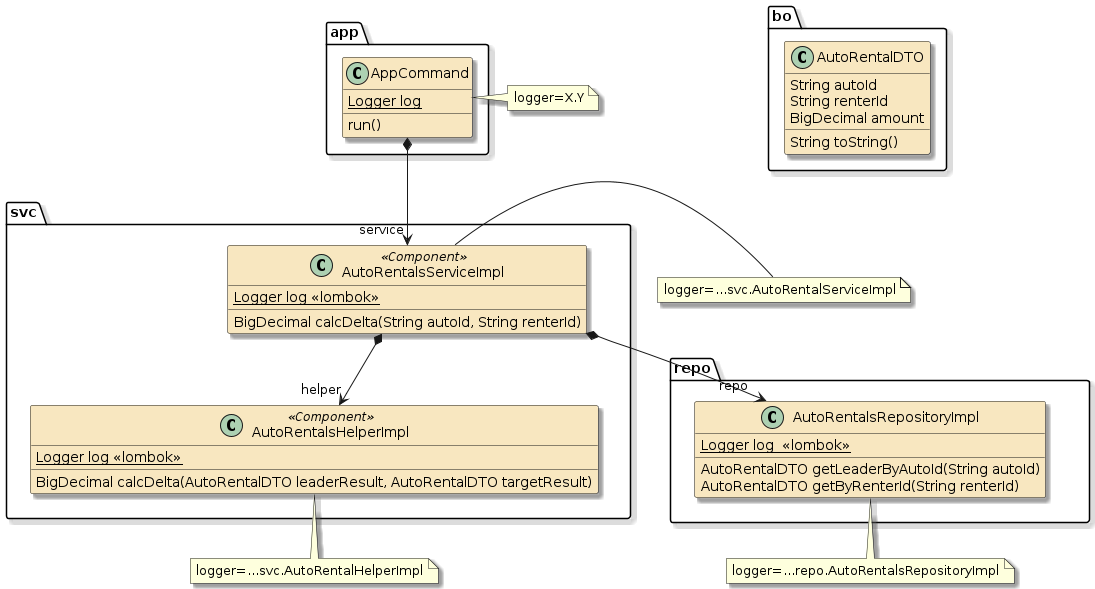1095x589 pixels.
Task: Select the bo package tab label
Action: tap(781, 16)
